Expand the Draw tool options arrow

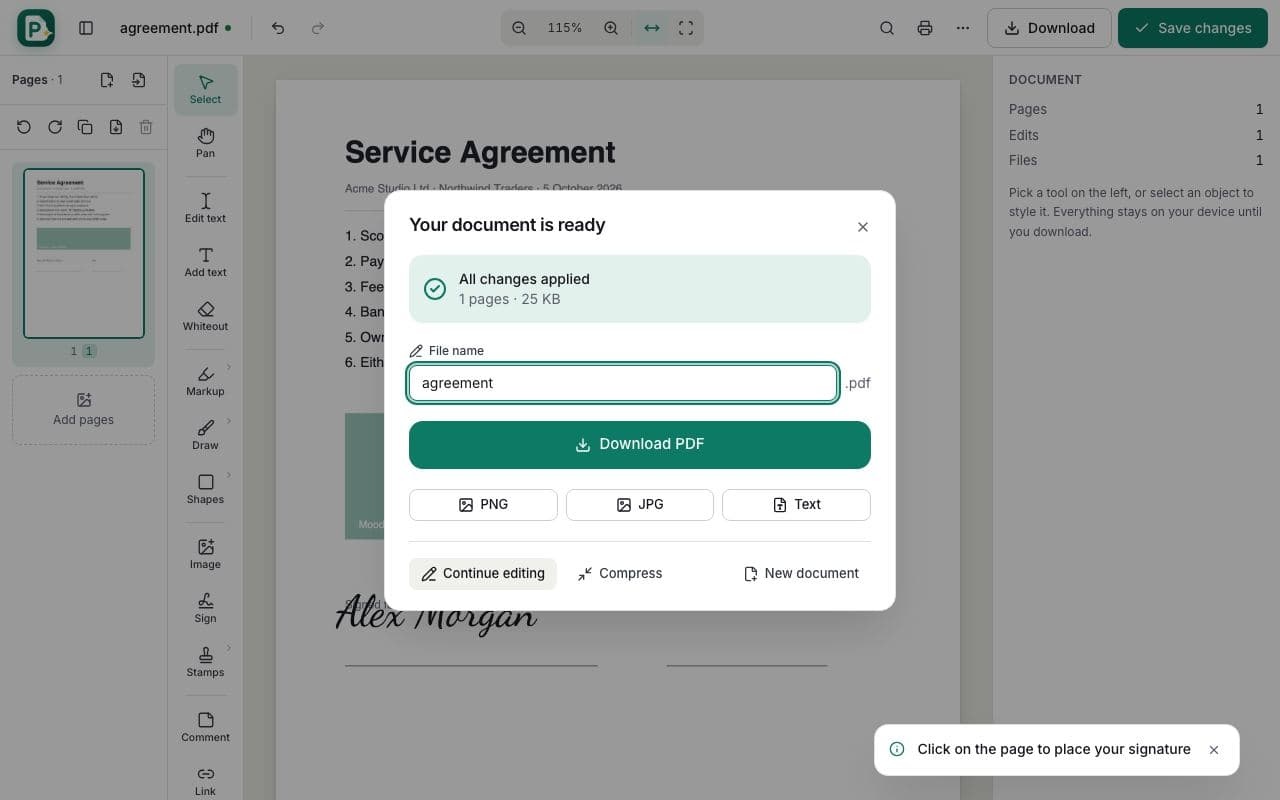pos(229,421)
